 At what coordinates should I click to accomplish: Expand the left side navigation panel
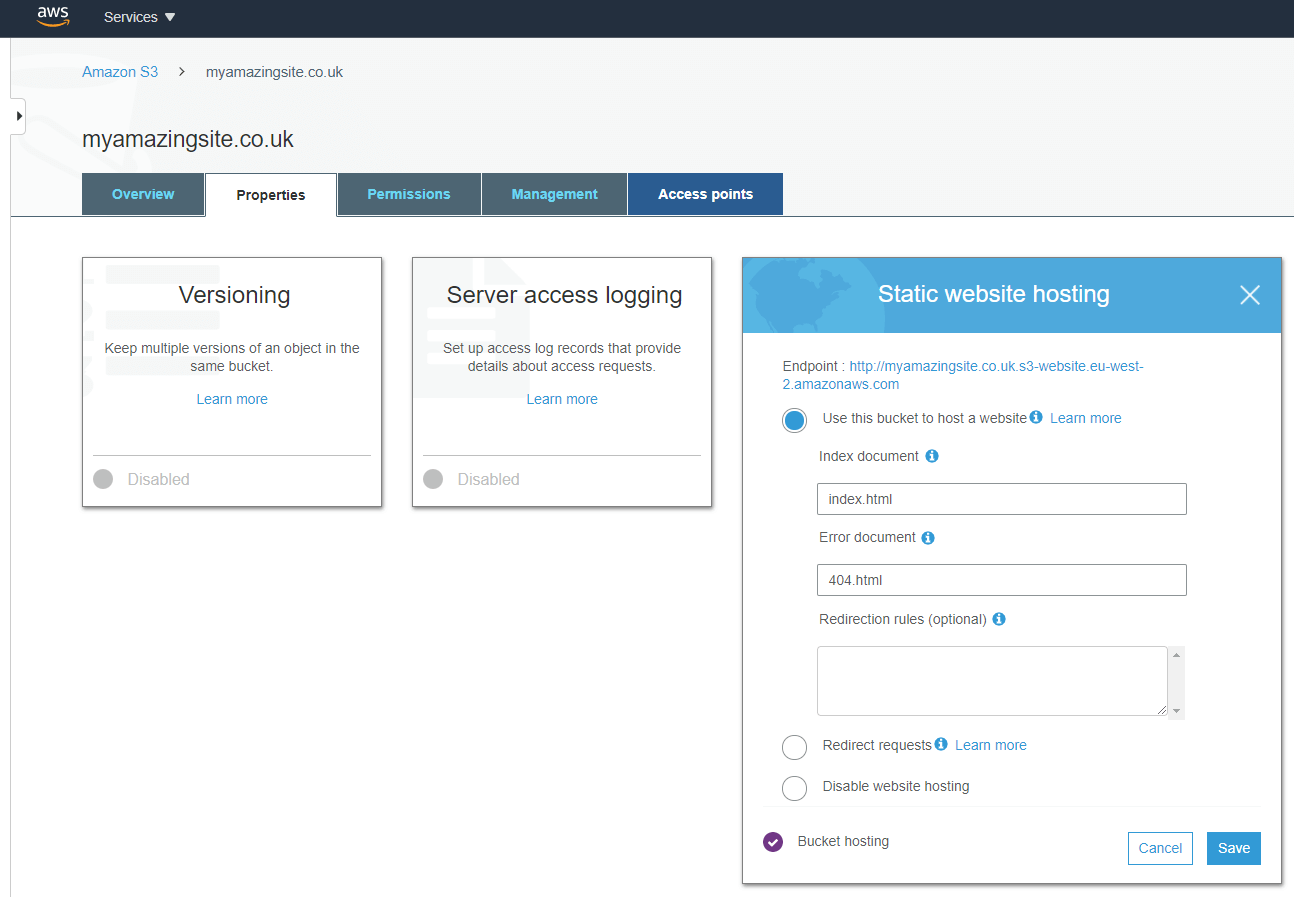(x=18, y=116)
